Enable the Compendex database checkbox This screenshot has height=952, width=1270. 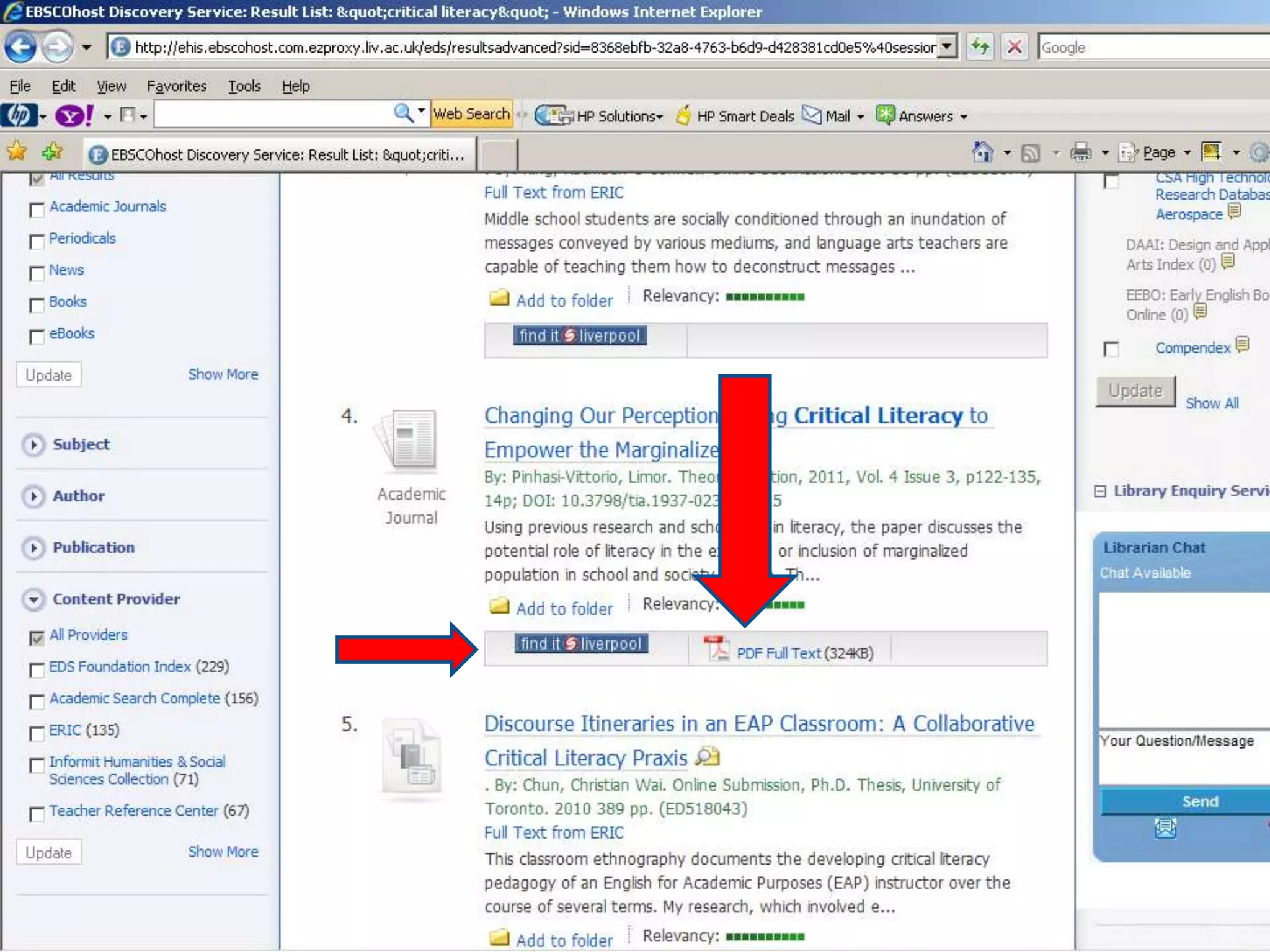click(x=1111, y=349)
